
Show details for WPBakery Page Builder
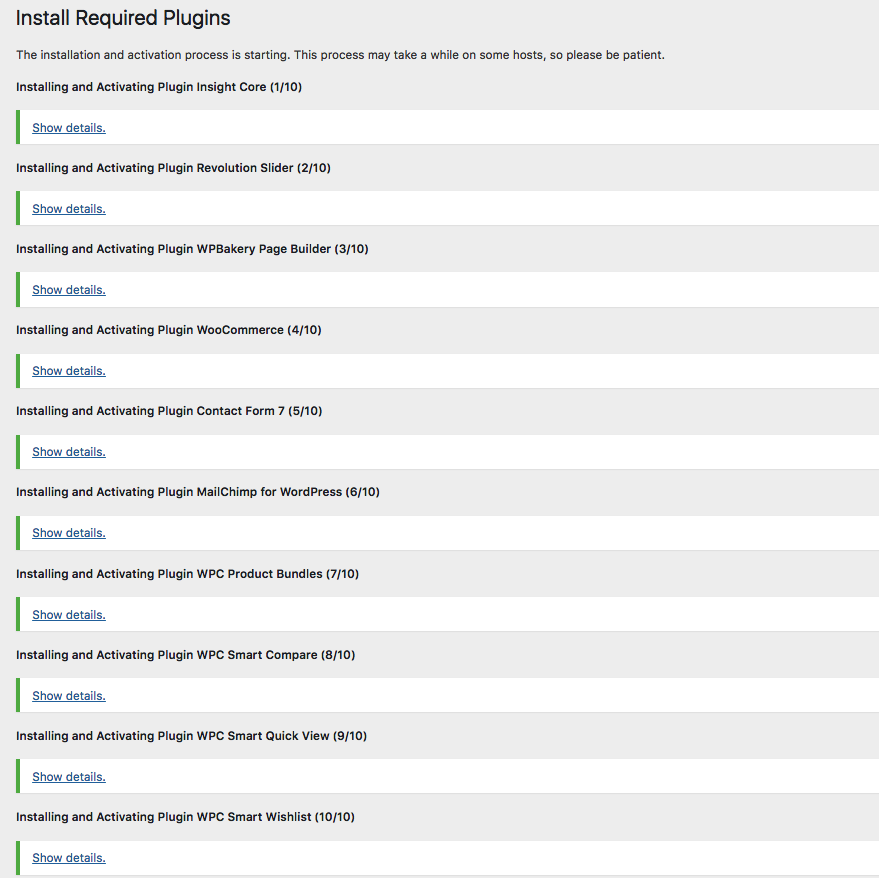coord(69,290)
